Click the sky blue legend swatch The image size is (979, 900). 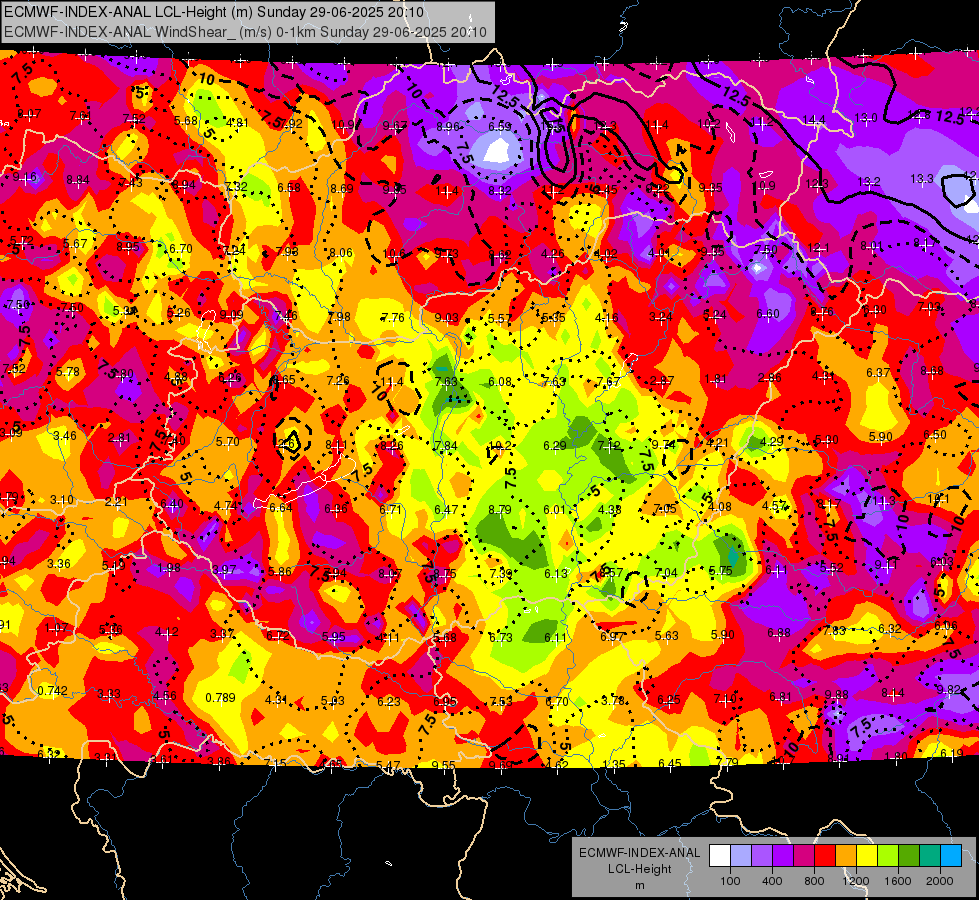pyautogui.click(x=951, y=856)
